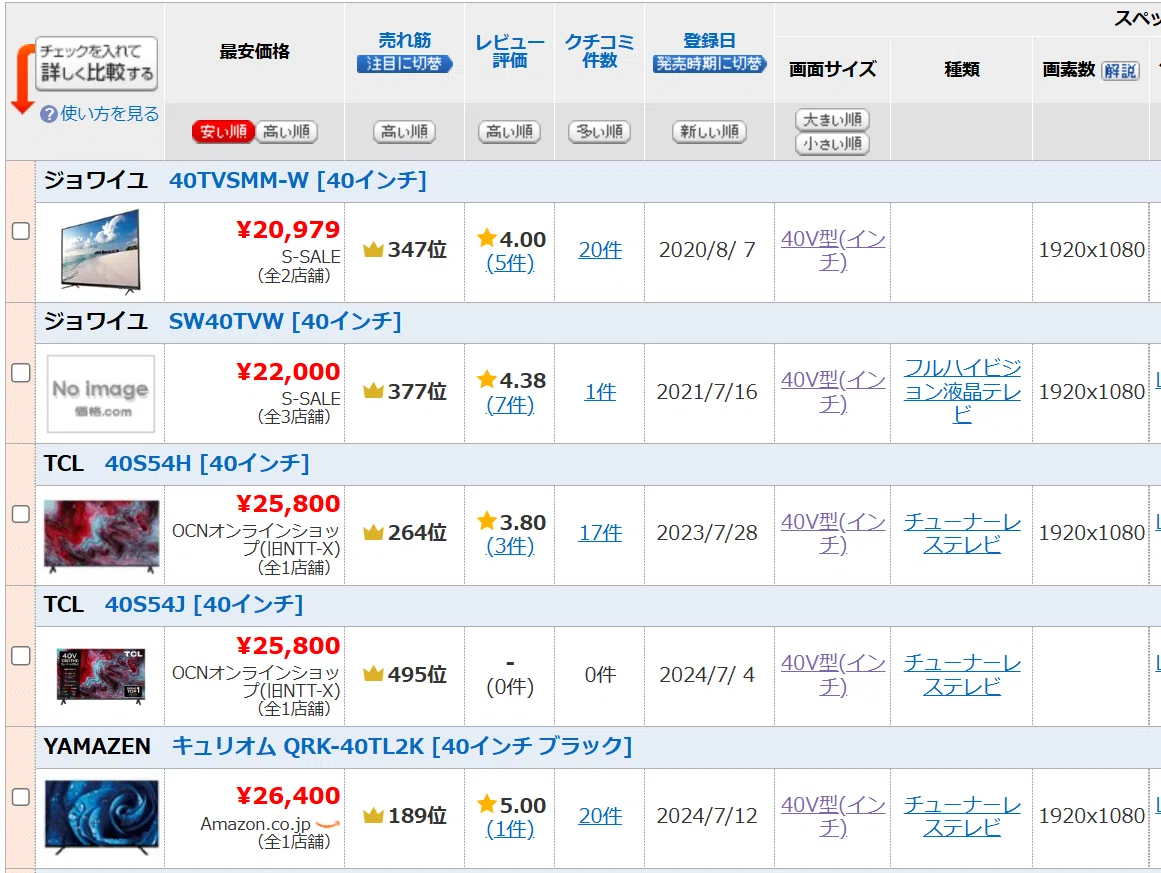The width and height of the screenshot is (1161, 873).
Task: Click 40V型(インチ) link in 40S54J row
Action: [833, 675]
